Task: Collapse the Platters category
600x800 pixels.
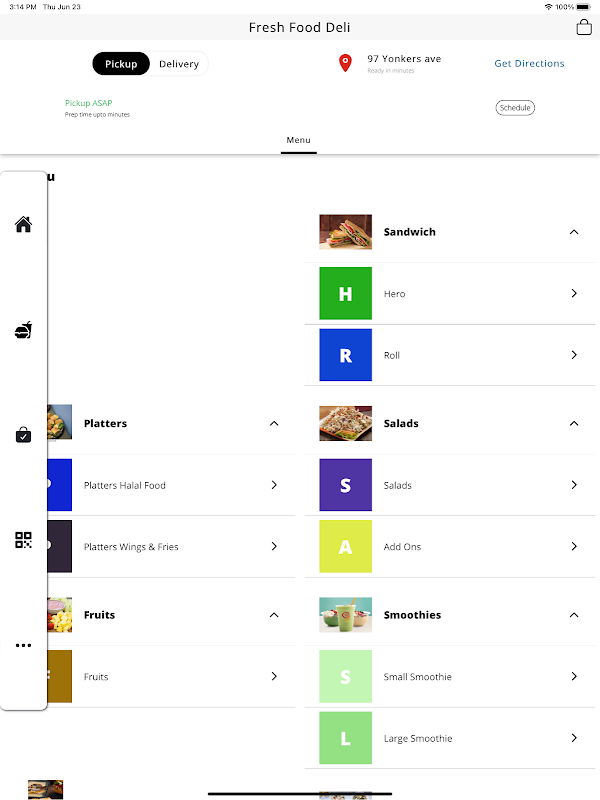Action: point(274,424)
